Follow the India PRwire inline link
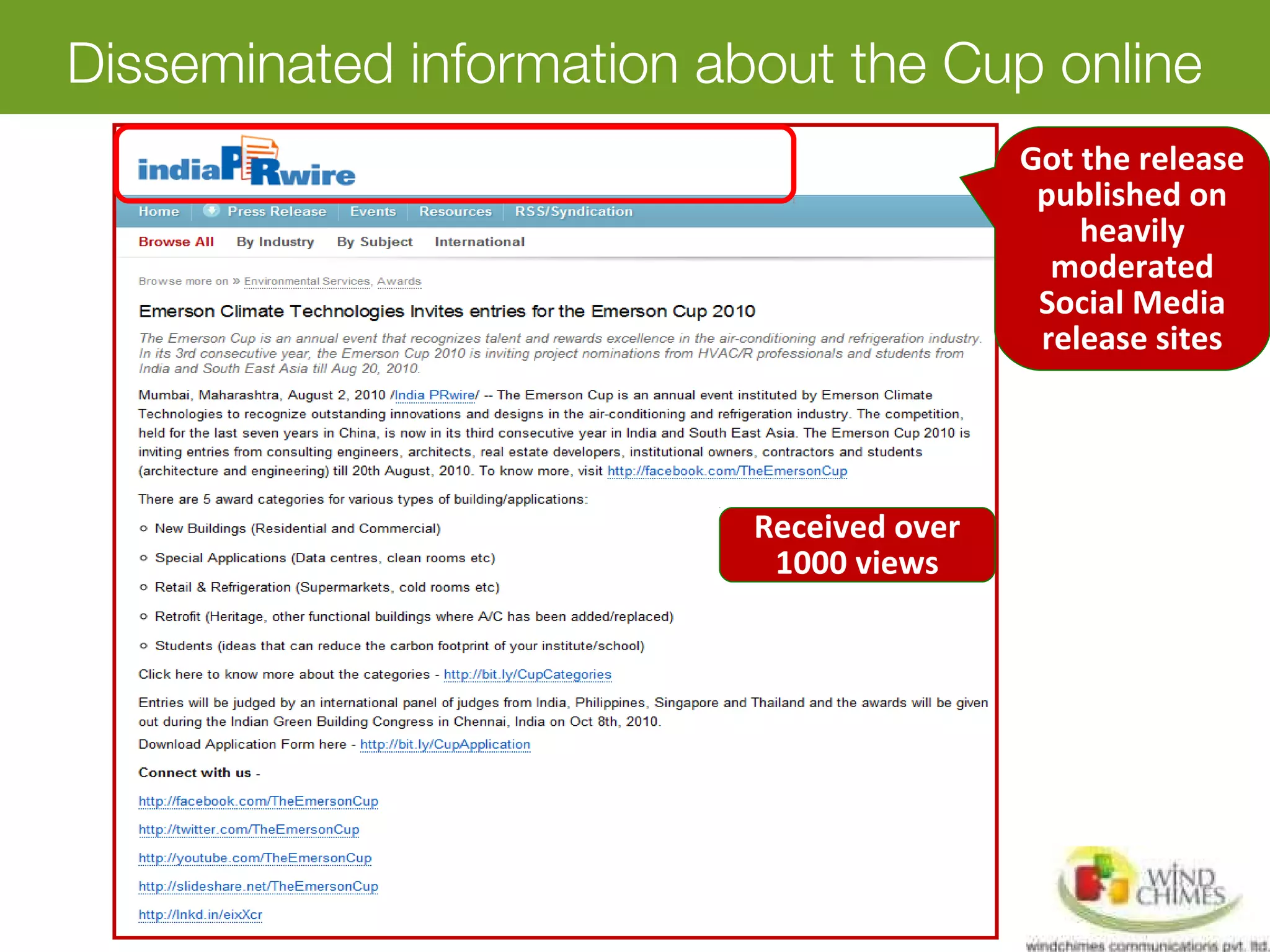Image resolution: width=1270 pixels, height=952 pixels. point(435,395)
